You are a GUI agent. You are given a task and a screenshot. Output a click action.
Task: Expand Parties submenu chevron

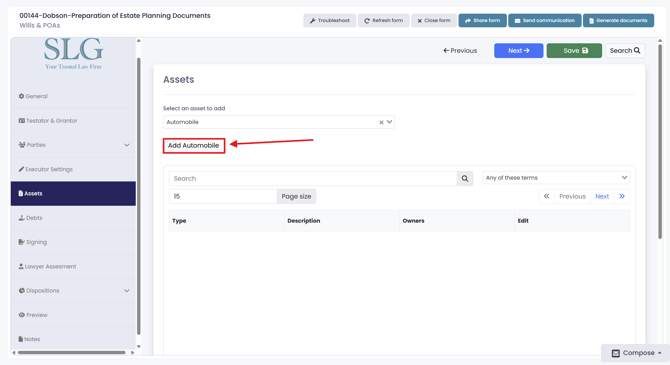click(126, 145)
